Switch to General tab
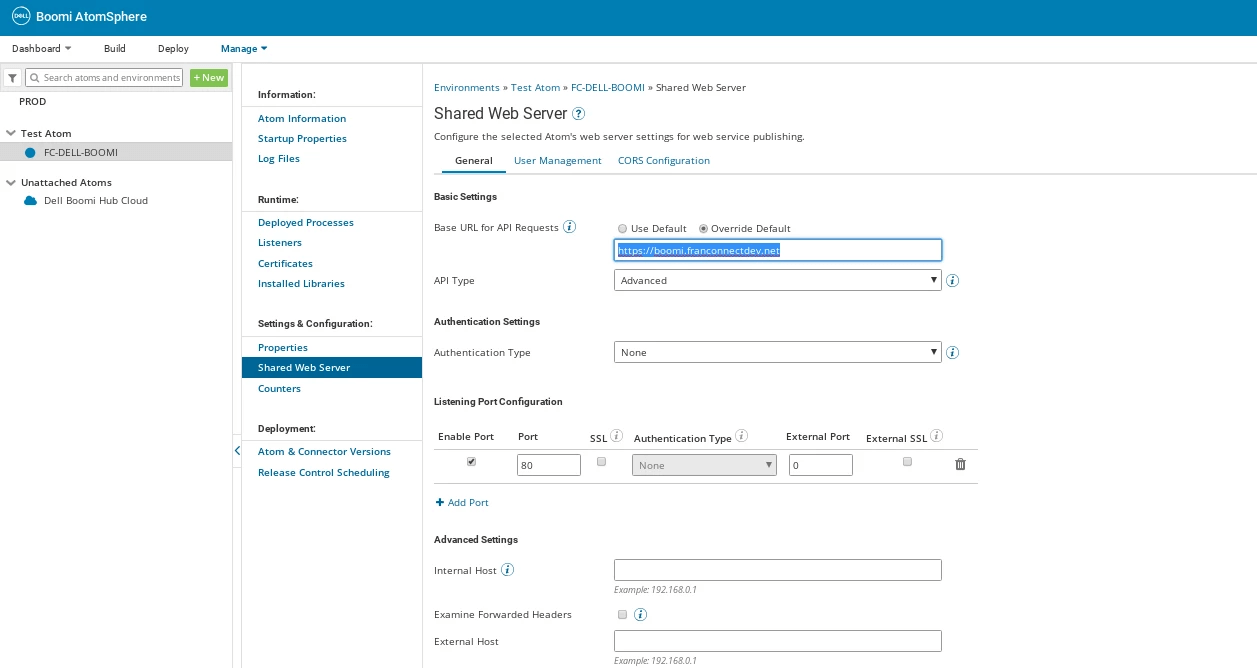This screenshot has width=1257, height=668. pyautogui.click(x=473, y=160)
